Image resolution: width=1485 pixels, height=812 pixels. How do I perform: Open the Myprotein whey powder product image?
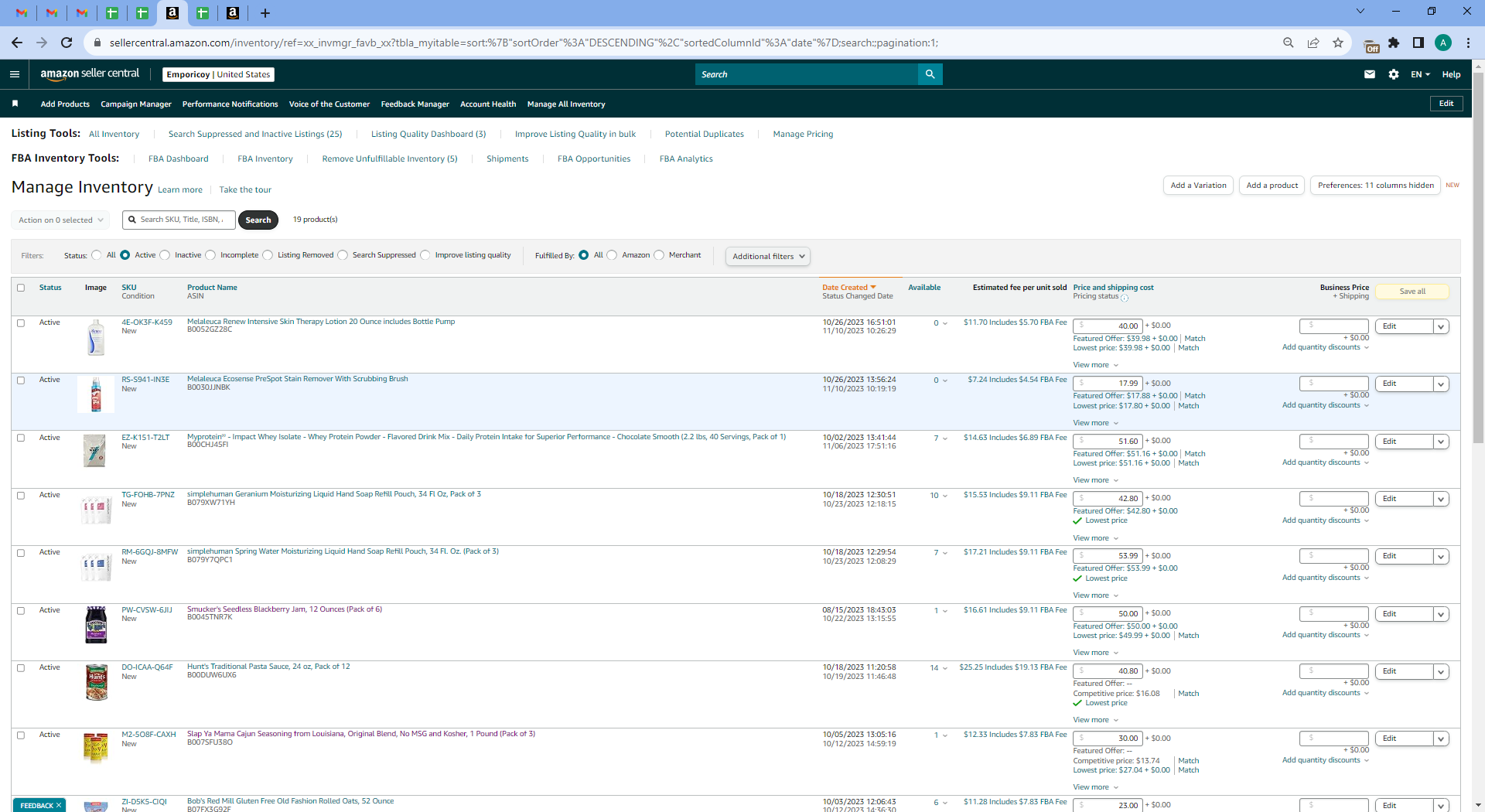point(96,451)
